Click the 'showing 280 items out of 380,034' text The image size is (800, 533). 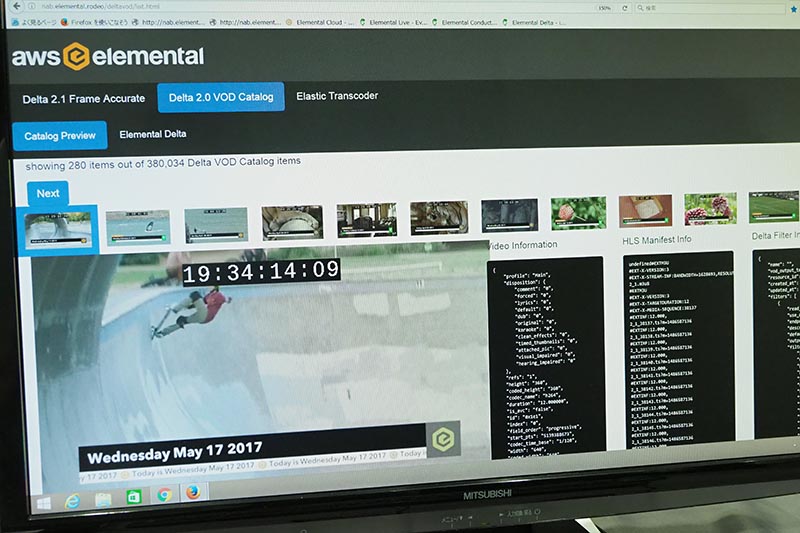tap(163, 163)
